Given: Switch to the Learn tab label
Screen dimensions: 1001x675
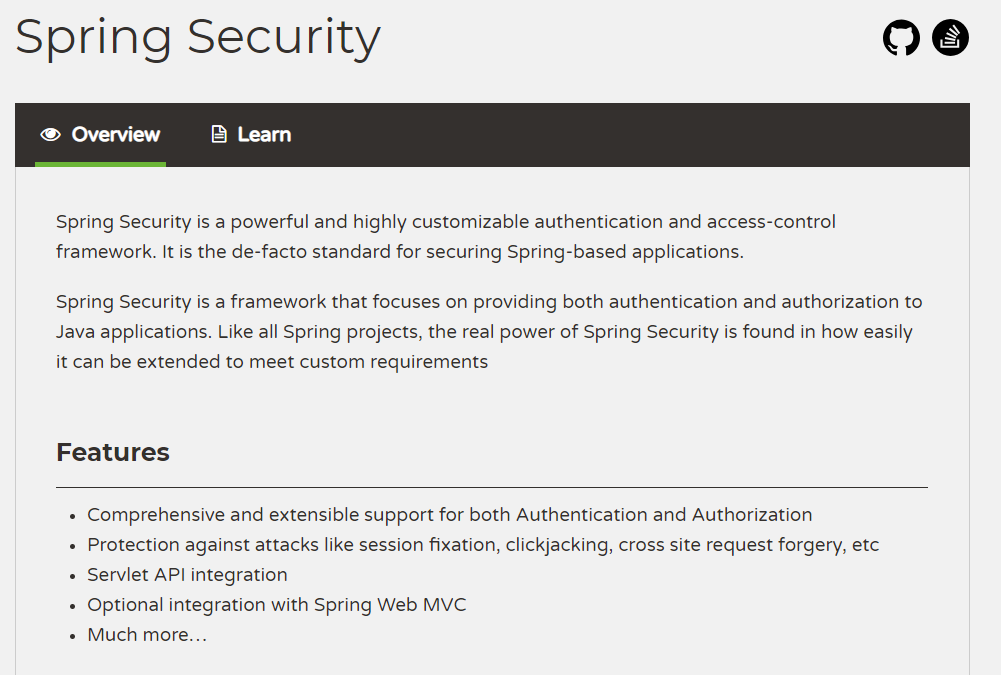Looking at the screenshot, I should 264,135.
